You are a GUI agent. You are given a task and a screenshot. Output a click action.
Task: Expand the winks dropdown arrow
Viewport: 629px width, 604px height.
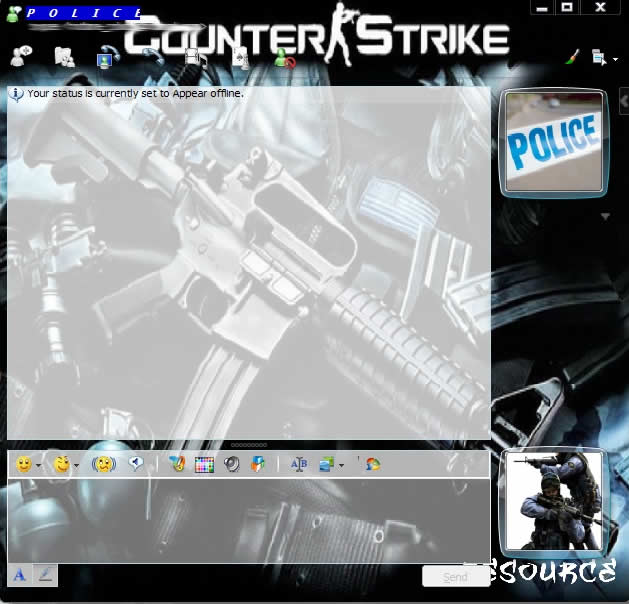click(77, 465)
